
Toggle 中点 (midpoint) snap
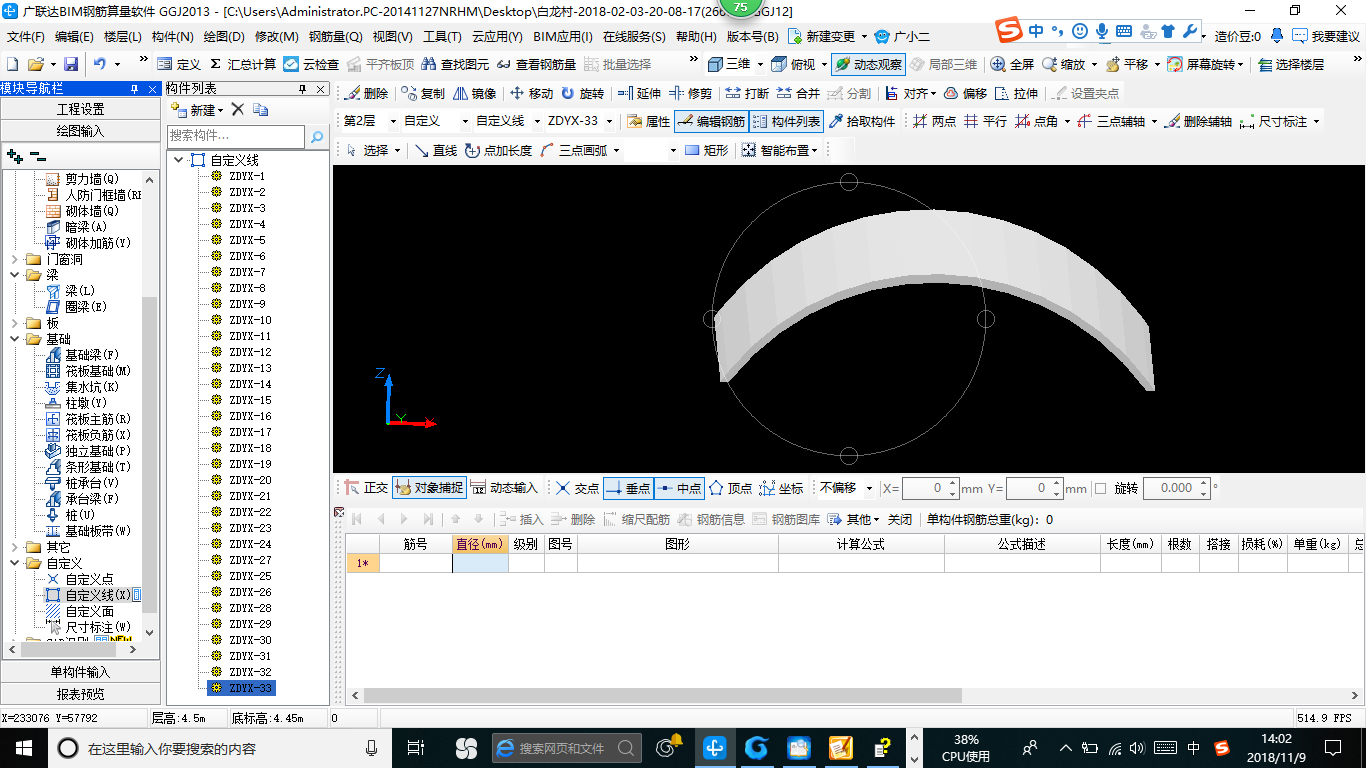679,488
